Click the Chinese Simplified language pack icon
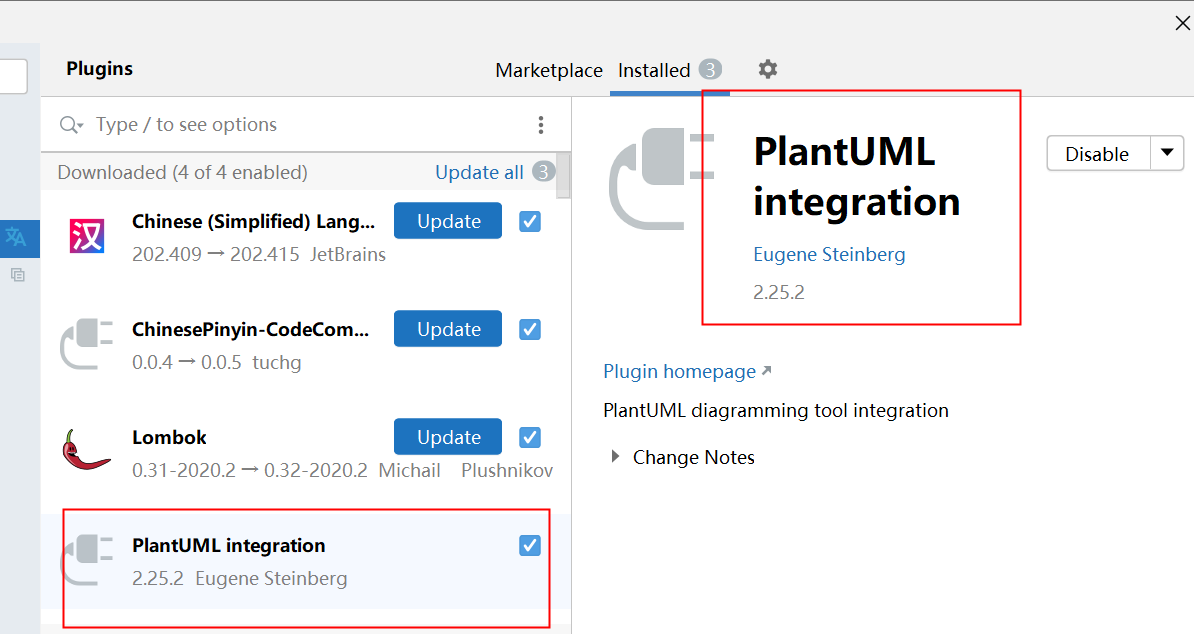 click(x=87, y=236)
